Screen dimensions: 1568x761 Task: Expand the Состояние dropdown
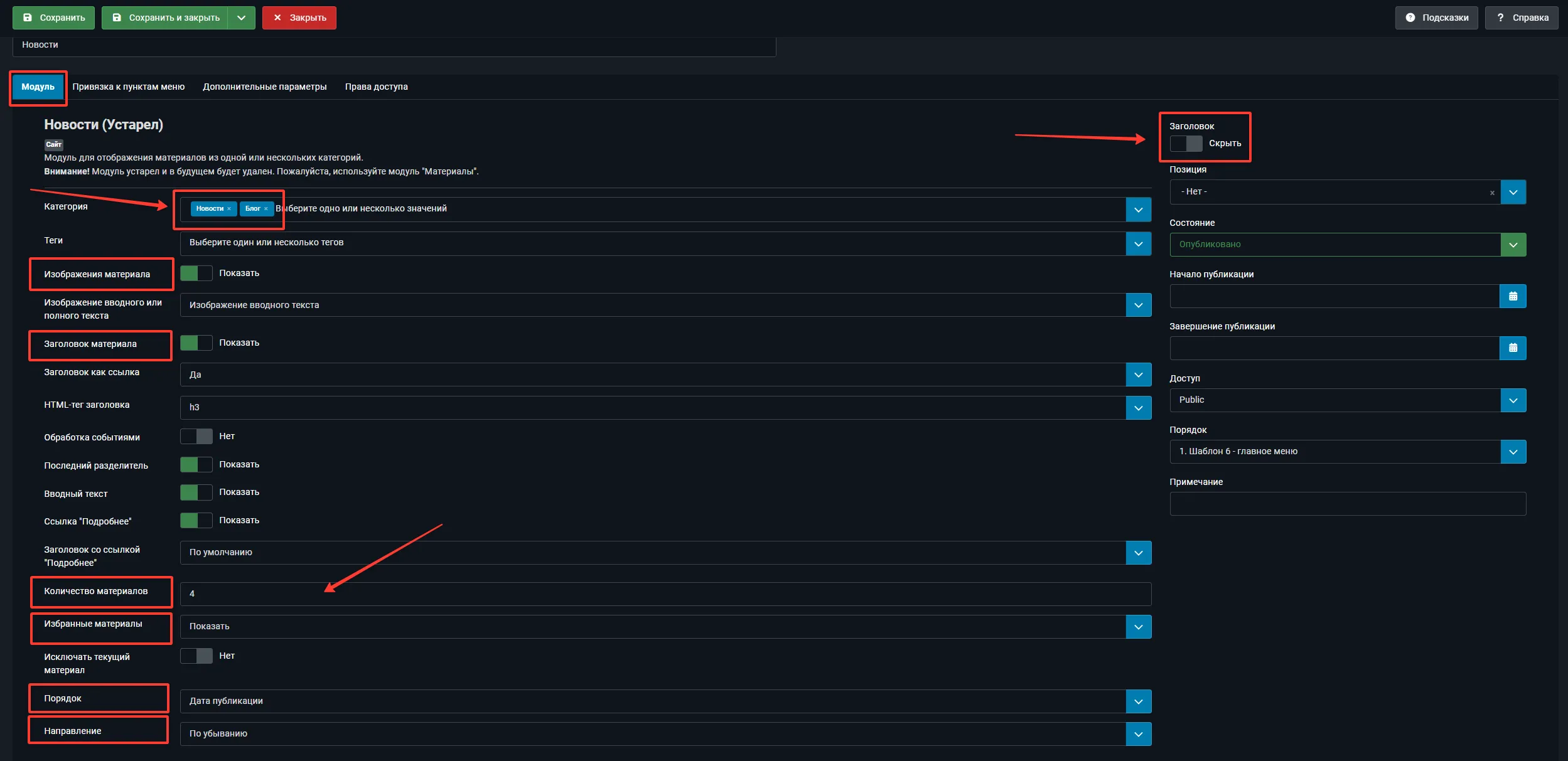tap(1513, 245)
